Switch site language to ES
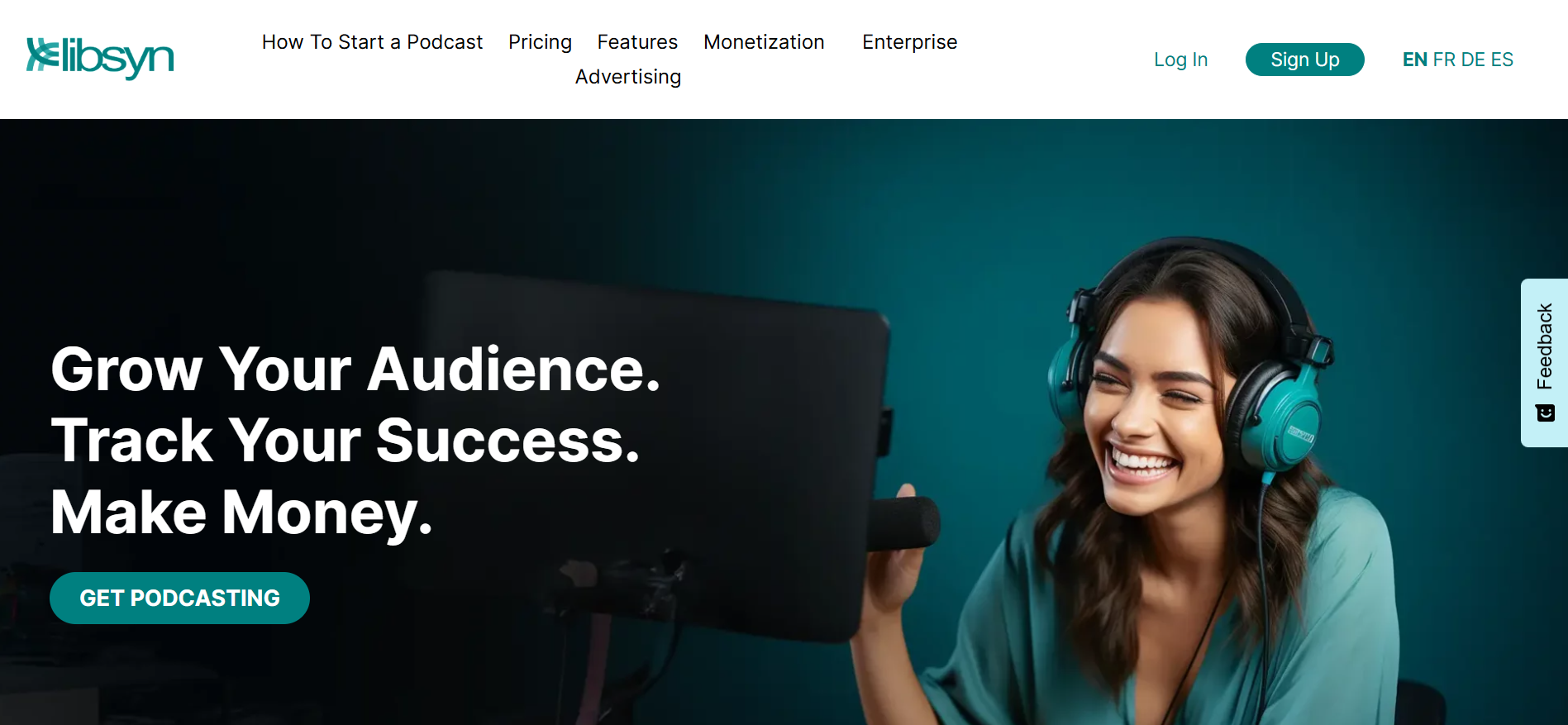 (x=1502, y=60)
